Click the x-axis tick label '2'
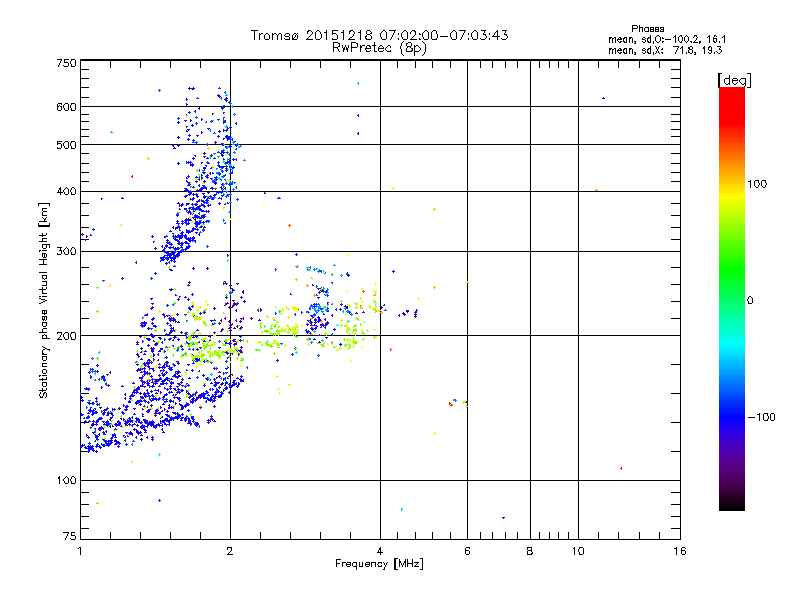Viewport: 800px width, 600px height. click(x=230, y=551)
